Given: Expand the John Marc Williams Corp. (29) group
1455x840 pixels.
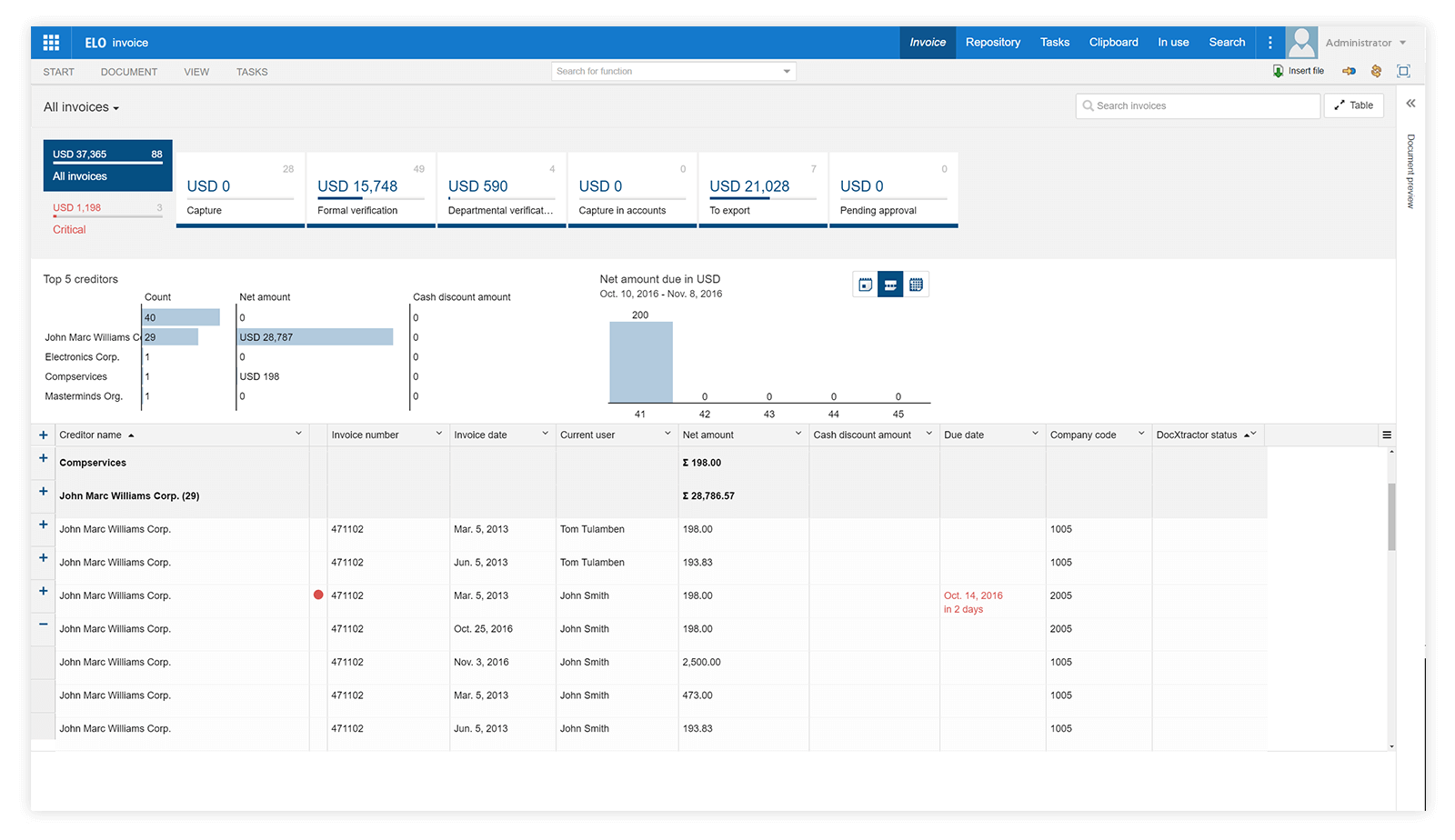Looking at the screenshot, I should tap(43, 491).
